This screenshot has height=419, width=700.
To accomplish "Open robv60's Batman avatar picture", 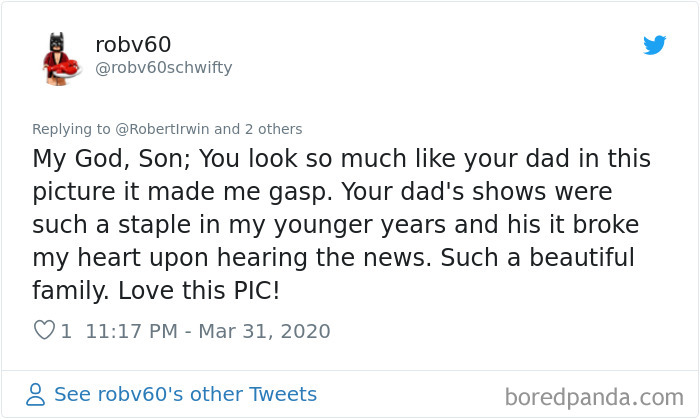I will point(61,56).
